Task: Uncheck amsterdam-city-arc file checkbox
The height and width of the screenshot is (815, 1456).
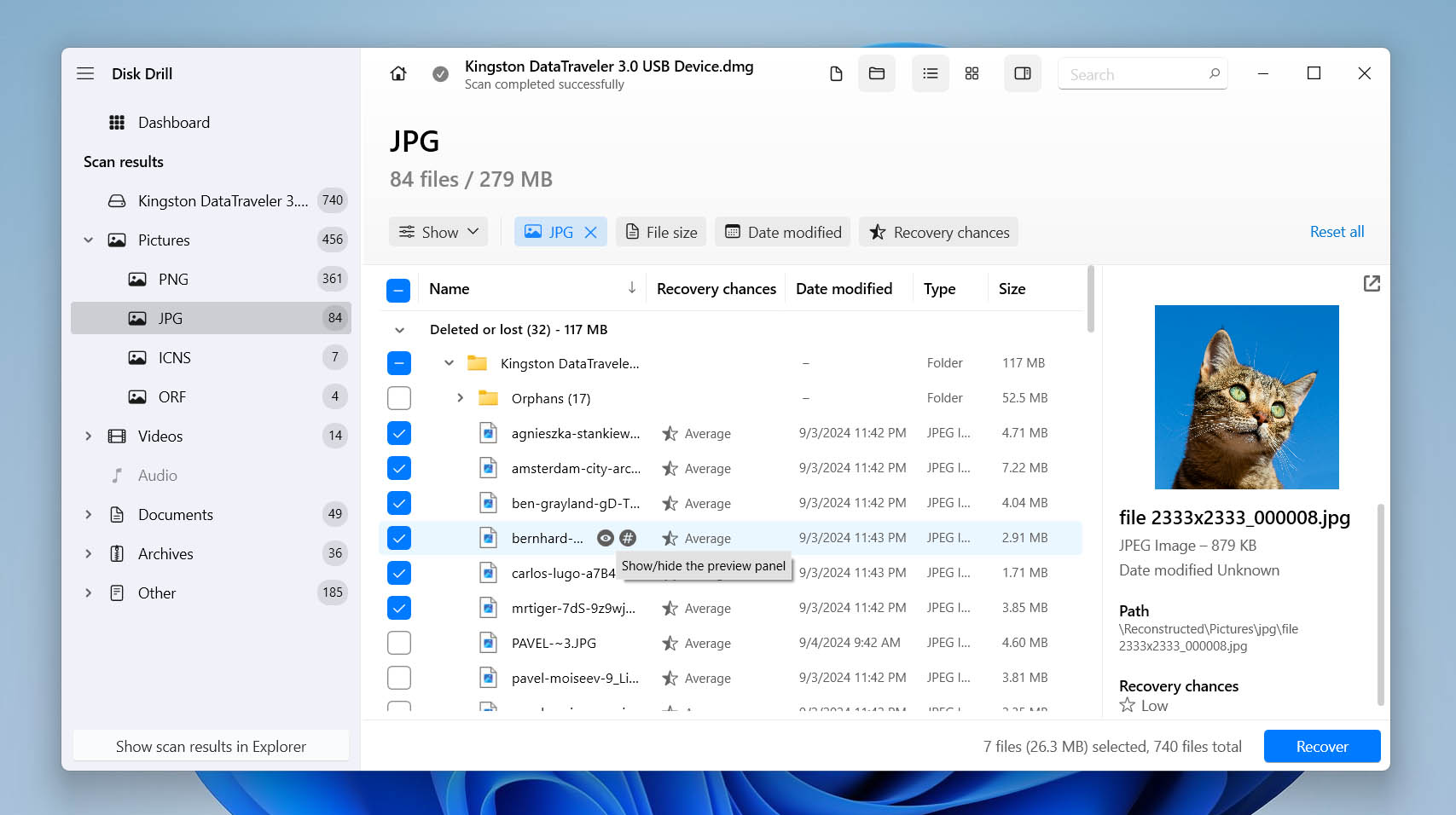Action: (398, 468)
